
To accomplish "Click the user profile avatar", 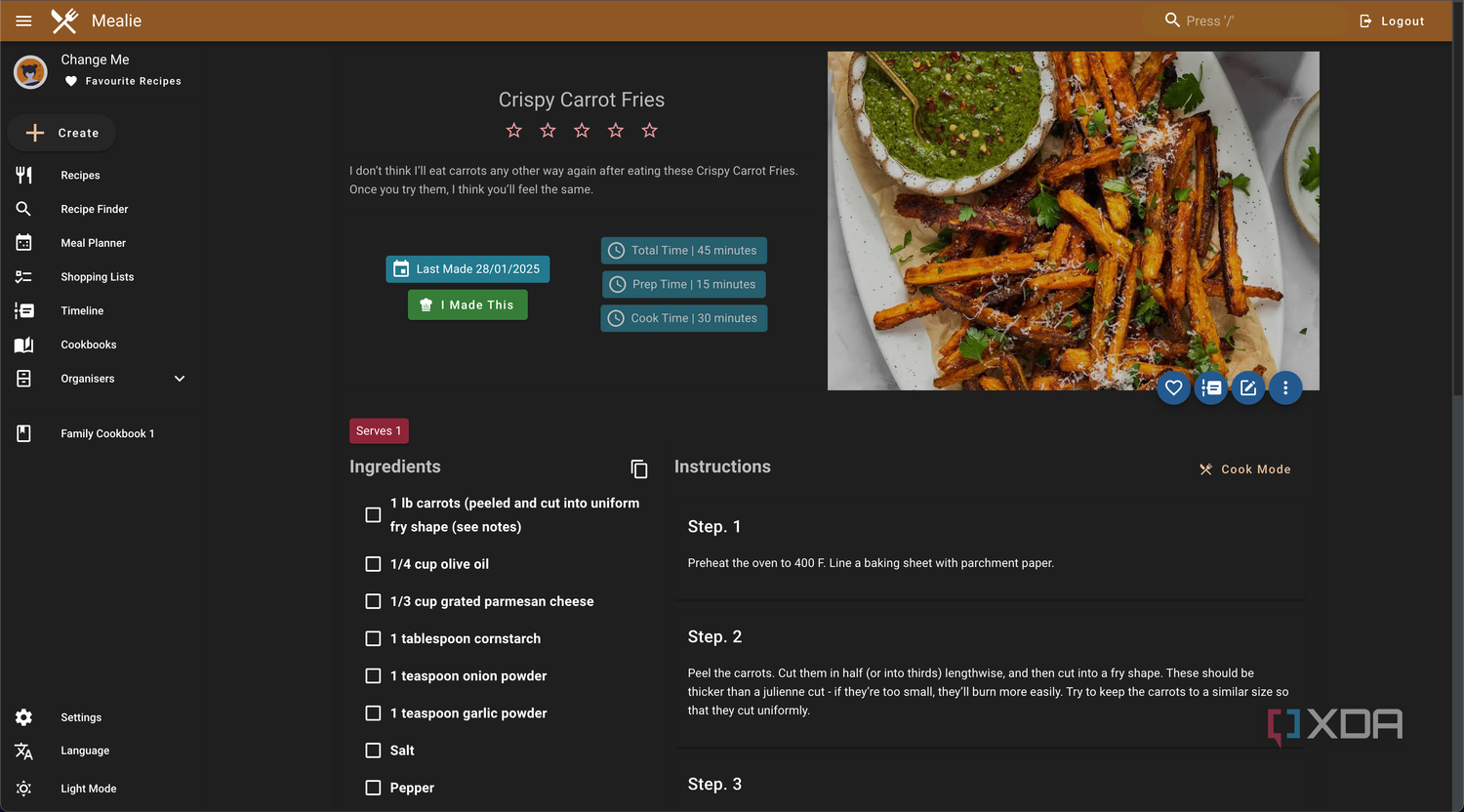I will 30,71.
